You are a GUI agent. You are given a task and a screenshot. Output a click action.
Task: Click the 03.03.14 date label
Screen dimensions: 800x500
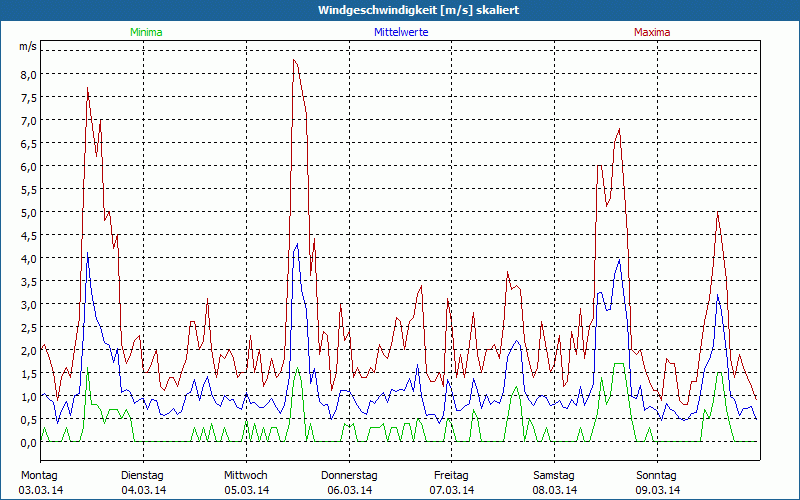coord(39,490)
